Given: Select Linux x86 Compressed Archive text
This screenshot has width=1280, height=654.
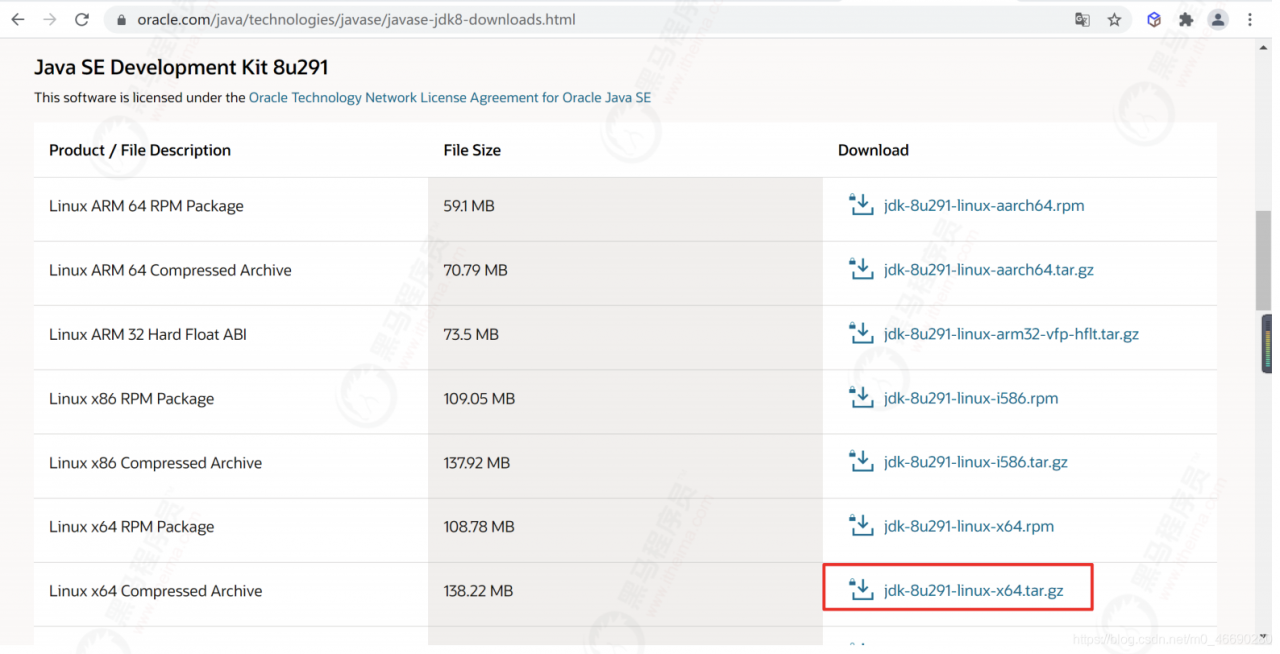Looking at the screenshot, I should [155, 462].
